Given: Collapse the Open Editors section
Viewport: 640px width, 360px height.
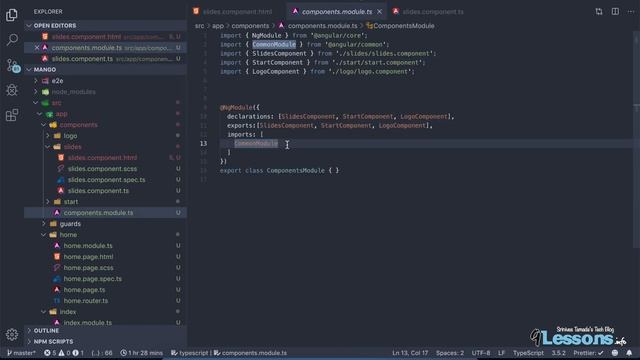Looking at the screenshot, I should point(105,25).
